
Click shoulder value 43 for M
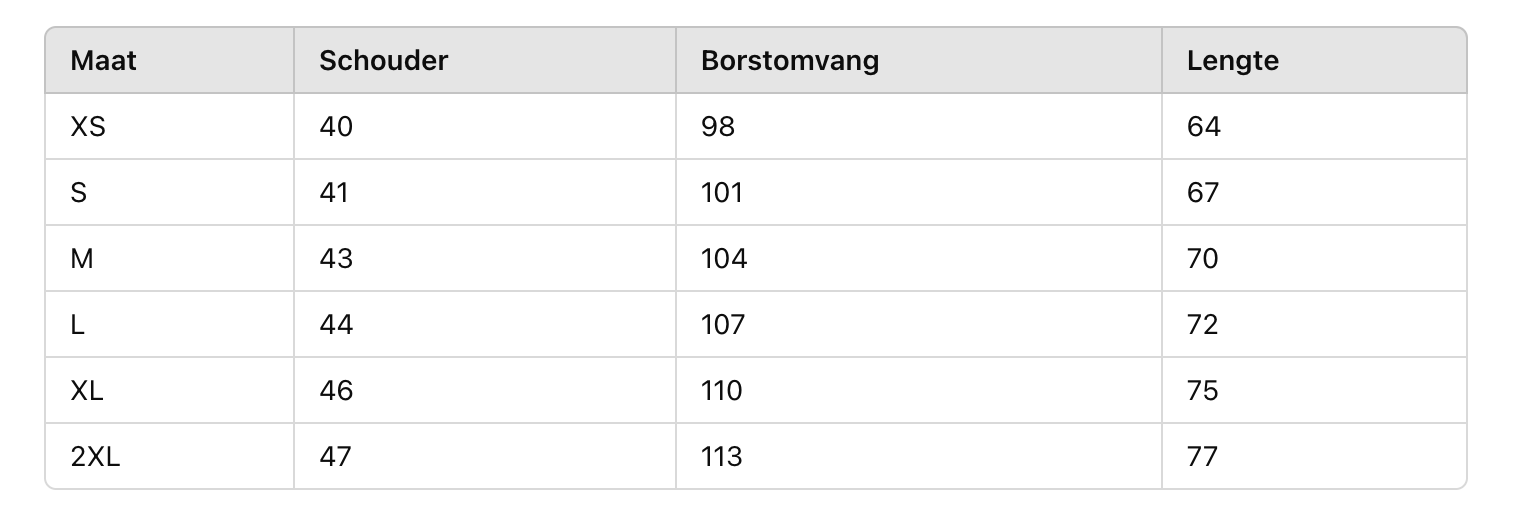(336, 259)
